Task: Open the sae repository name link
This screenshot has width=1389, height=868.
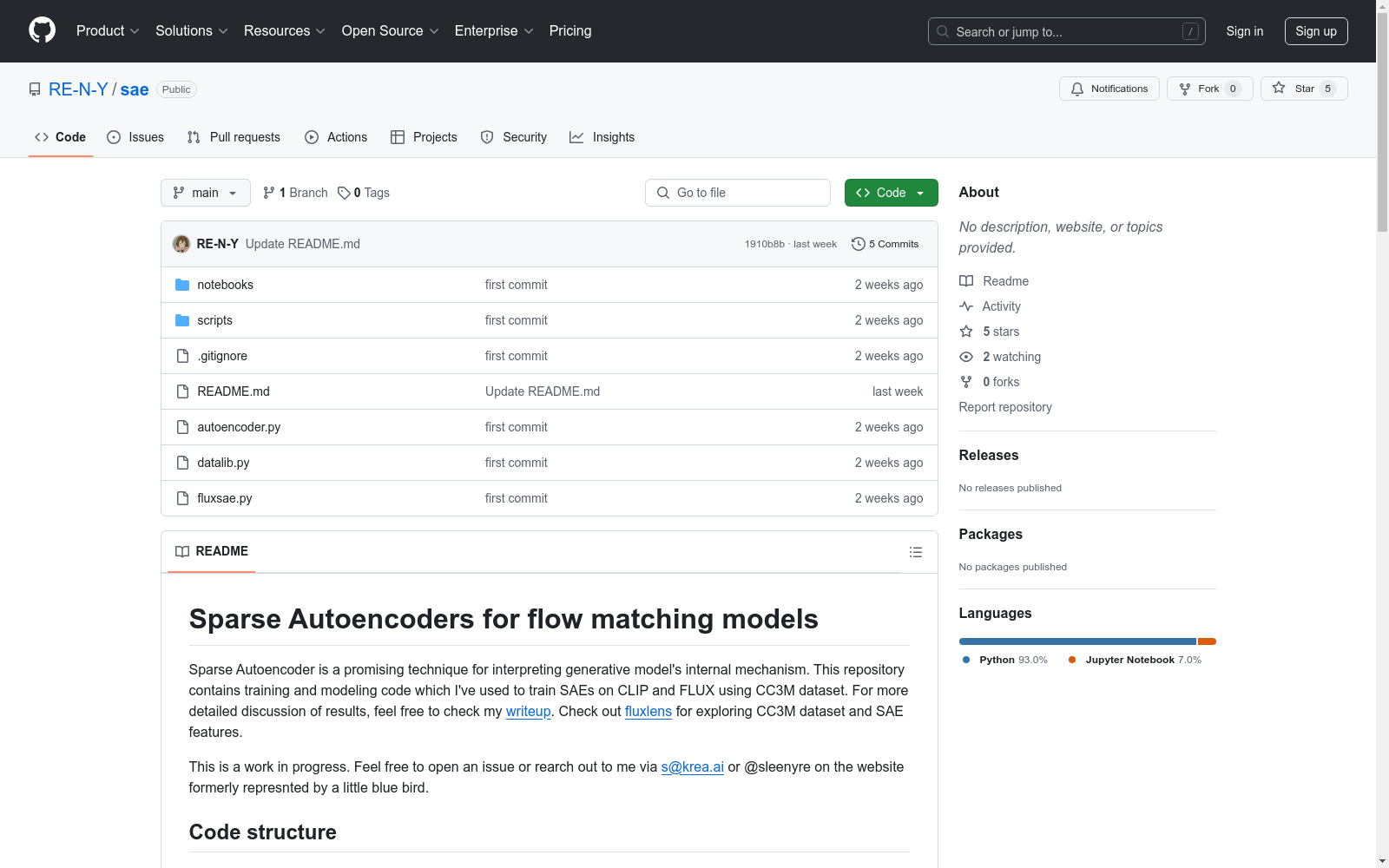Action: [x=135, y=89]
